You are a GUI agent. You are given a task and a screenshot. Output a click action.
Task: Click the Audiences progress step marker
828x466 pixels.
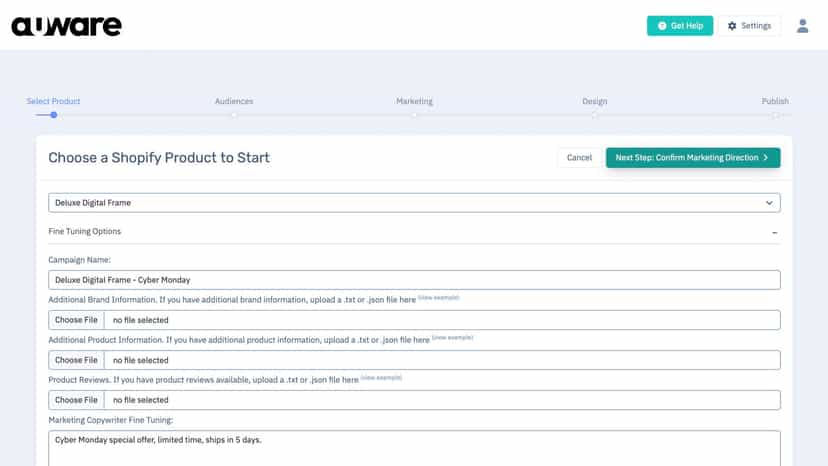pyautogui.click(x=234, y=115)
